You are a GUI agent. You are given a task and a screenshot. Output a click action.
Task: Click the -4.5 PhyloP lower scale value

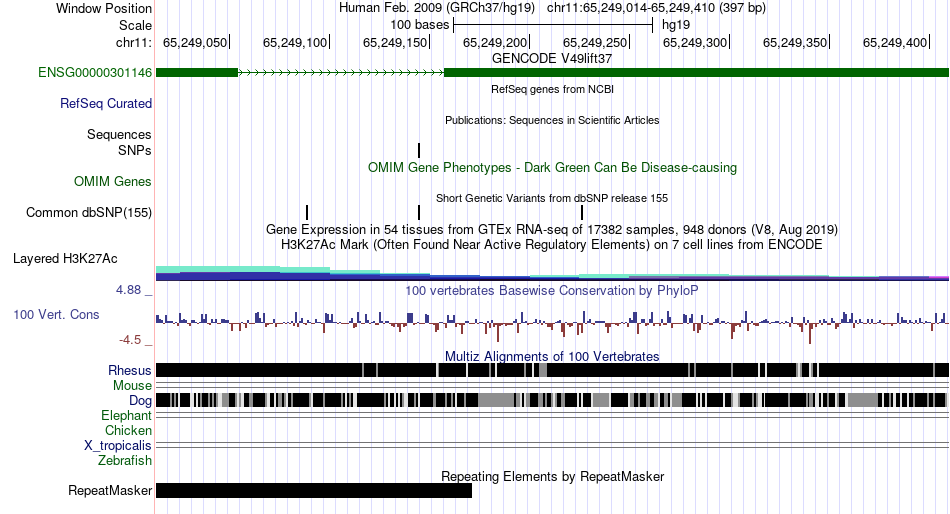click(x=130, y=340)
